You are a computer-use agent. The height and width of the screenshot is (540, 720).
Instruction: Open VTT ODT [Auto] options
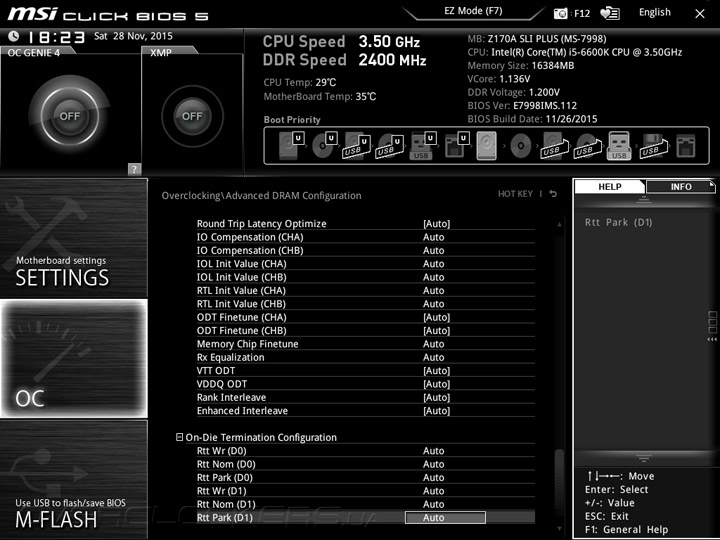(x=436, y=371)
